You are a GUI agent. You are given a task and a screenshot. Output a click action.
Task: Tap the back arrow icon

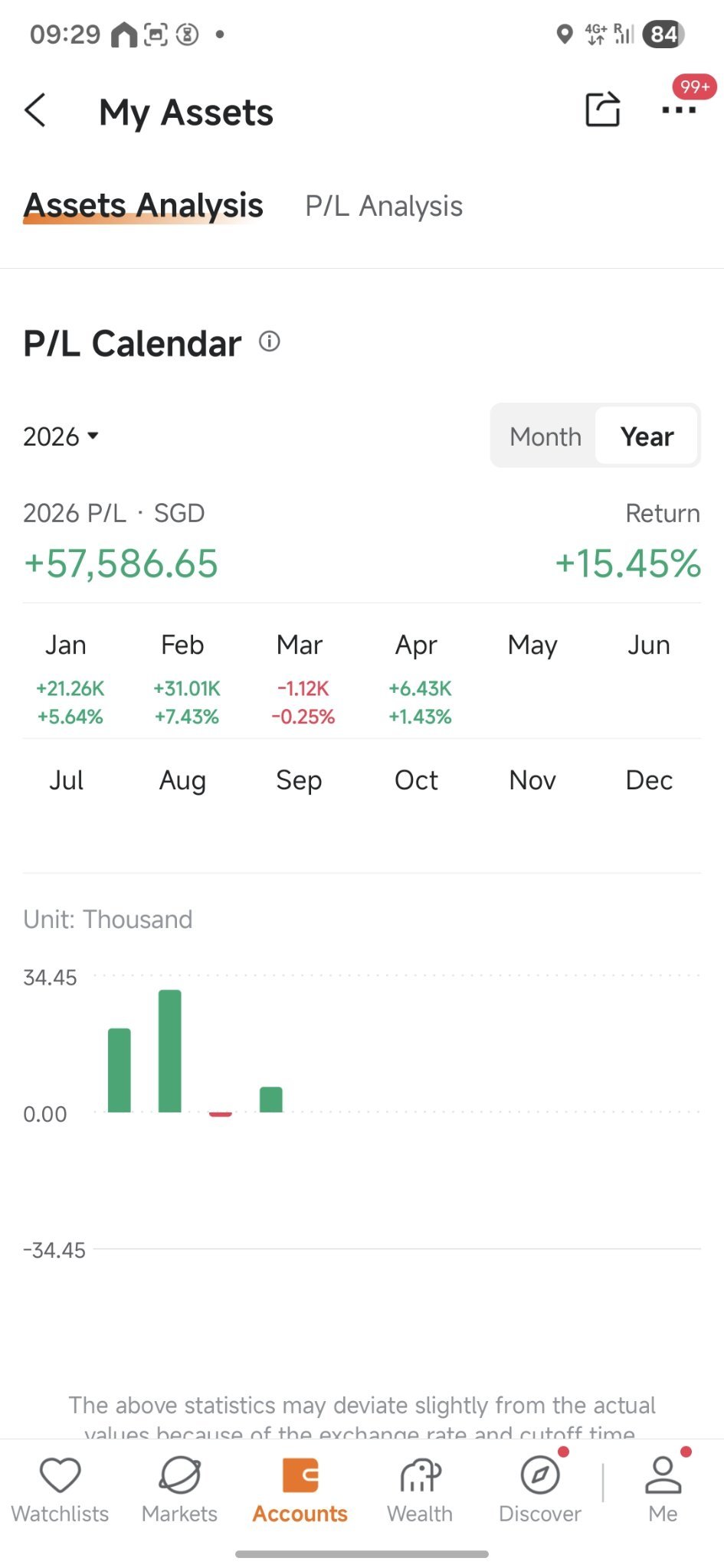[35, 110]
